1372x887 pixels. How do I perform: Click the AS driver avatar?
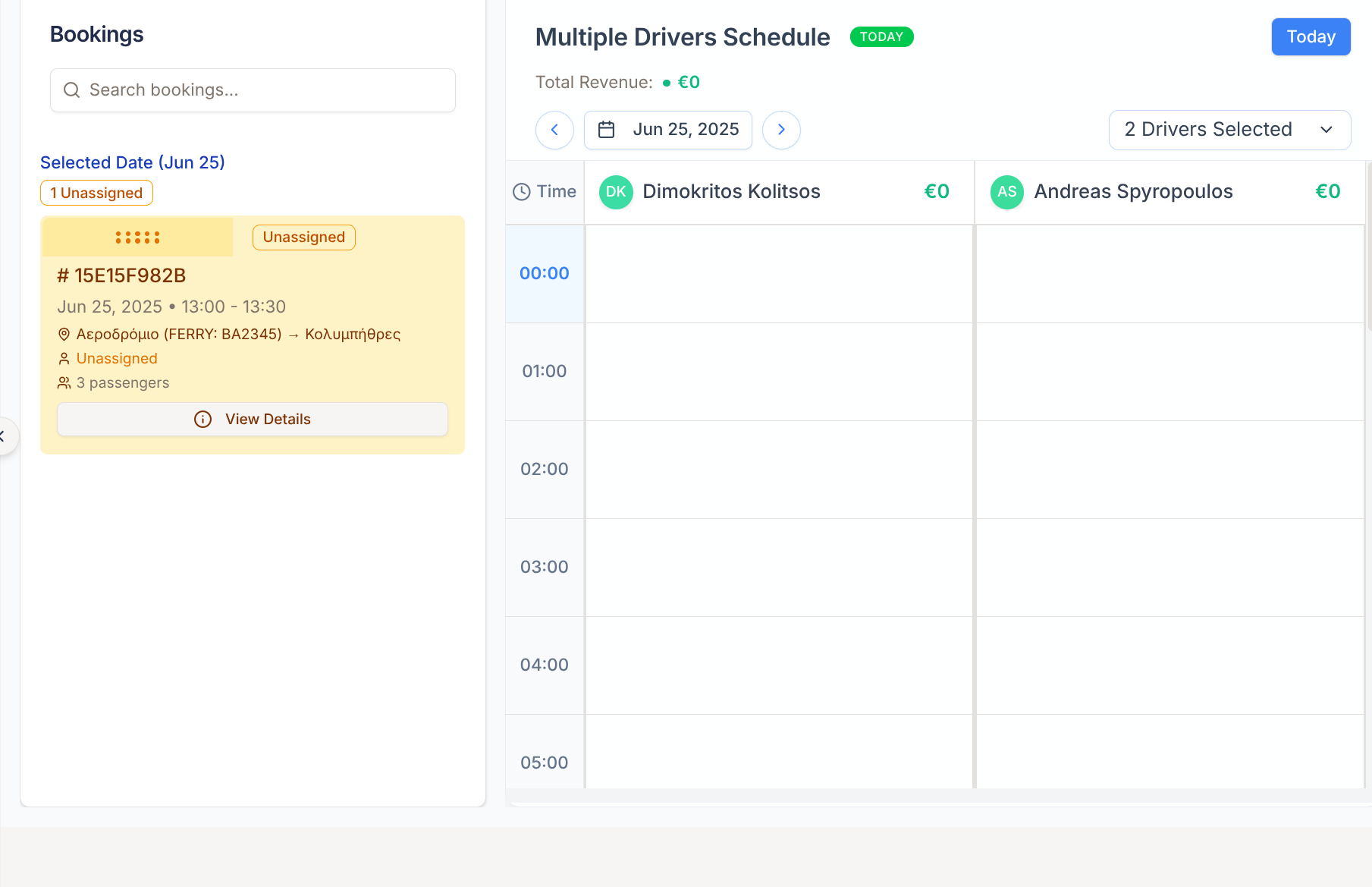pos(1006,192)
